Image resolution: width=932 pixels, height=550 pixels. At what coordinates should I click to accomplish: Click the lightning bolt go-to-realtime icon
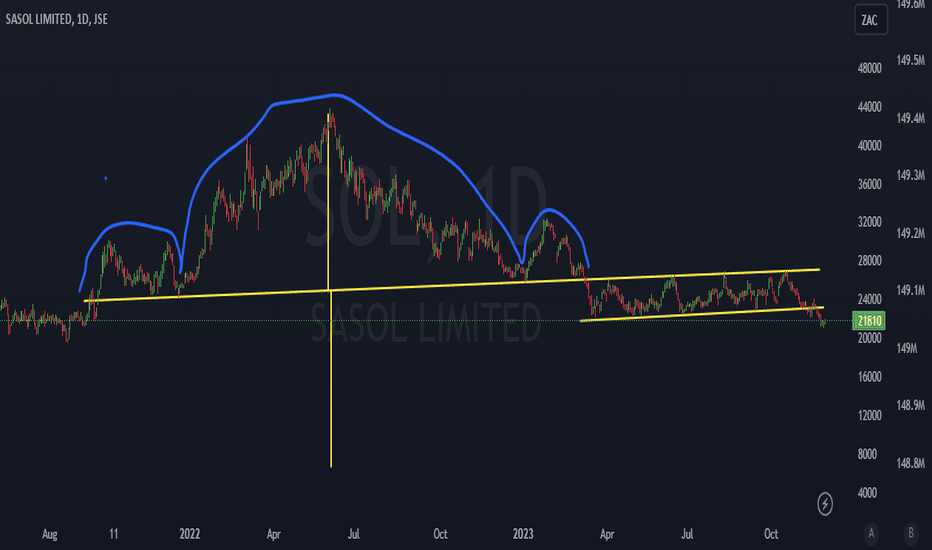tap(825, 504)
